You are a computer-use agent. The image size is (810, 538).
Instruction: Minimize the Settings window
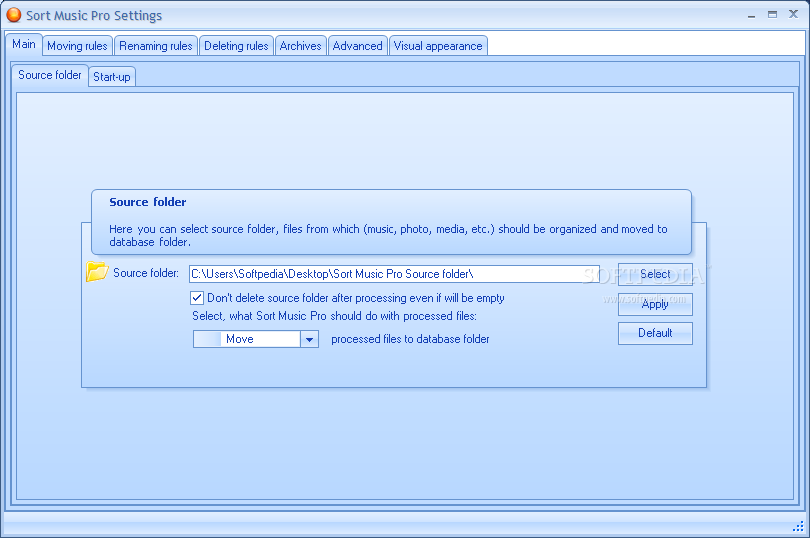pos(751,15)
